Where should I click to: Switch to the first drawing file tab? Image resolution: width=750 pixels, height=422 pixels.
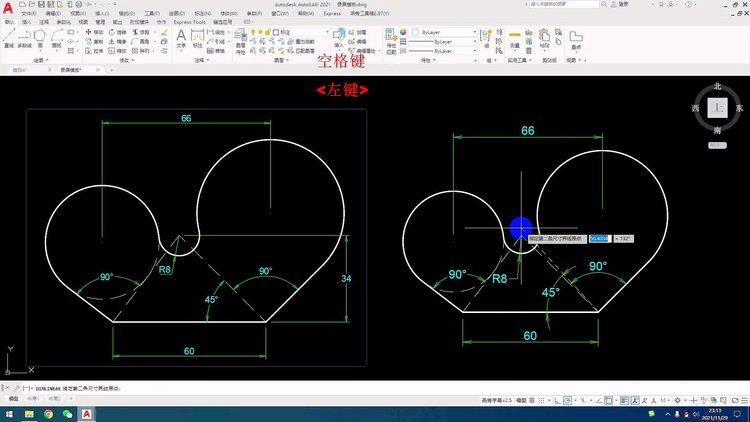[x=20, y=70]
